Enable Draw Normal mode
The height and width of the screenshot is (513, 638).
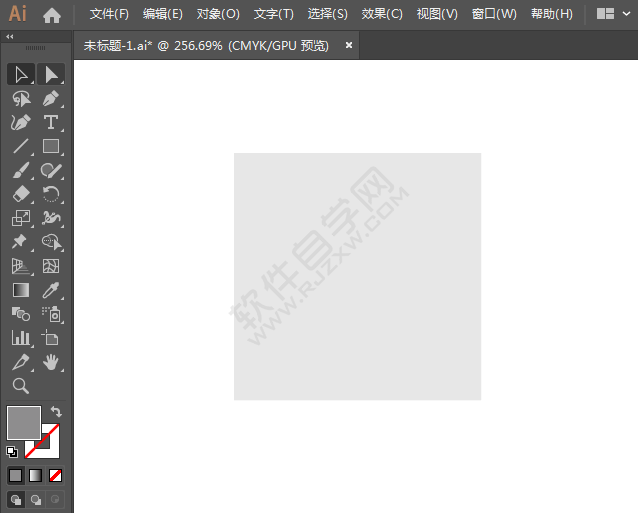coord(16,499)
